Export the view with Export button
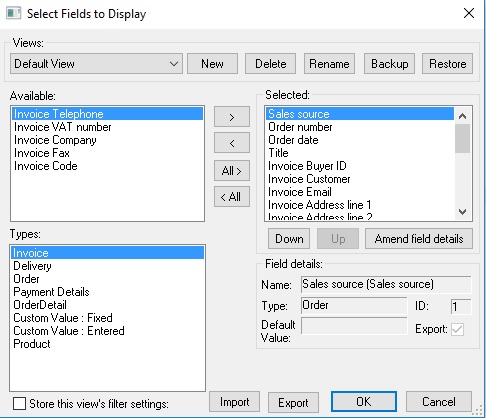This screenshot has height=418, width=486. [293, 402]
